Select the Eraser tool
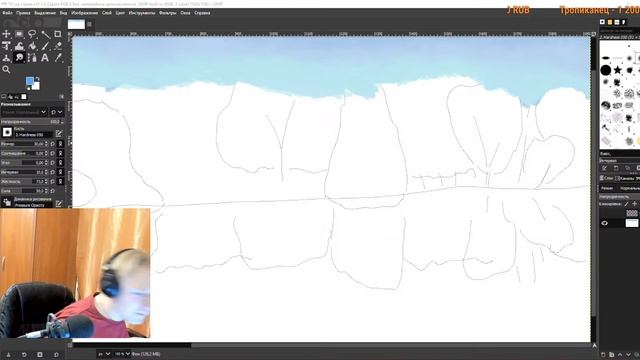 [58, 46]
